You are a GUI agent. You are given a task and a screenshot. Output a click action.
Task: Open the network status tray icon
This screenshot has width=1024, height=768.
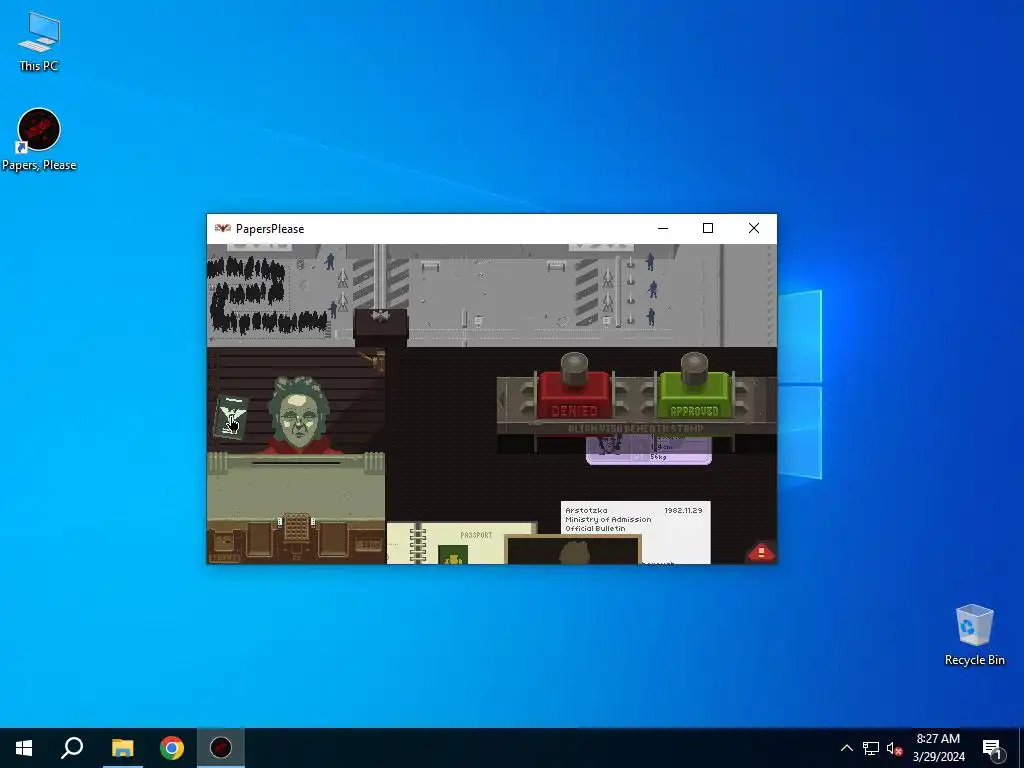click(x=871, y=748)
